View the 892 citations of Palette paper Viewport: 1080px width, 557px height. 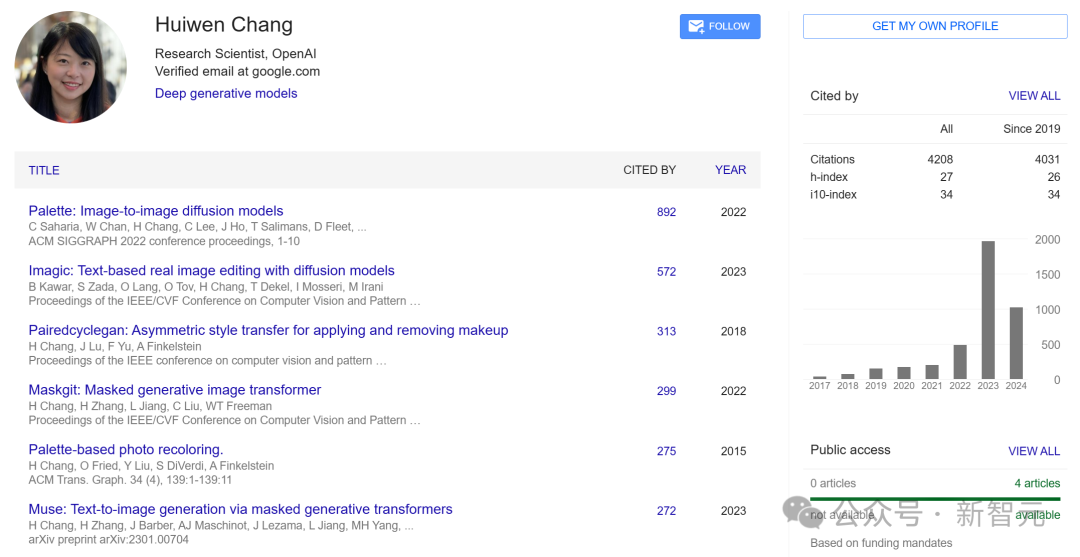point(666,212)
